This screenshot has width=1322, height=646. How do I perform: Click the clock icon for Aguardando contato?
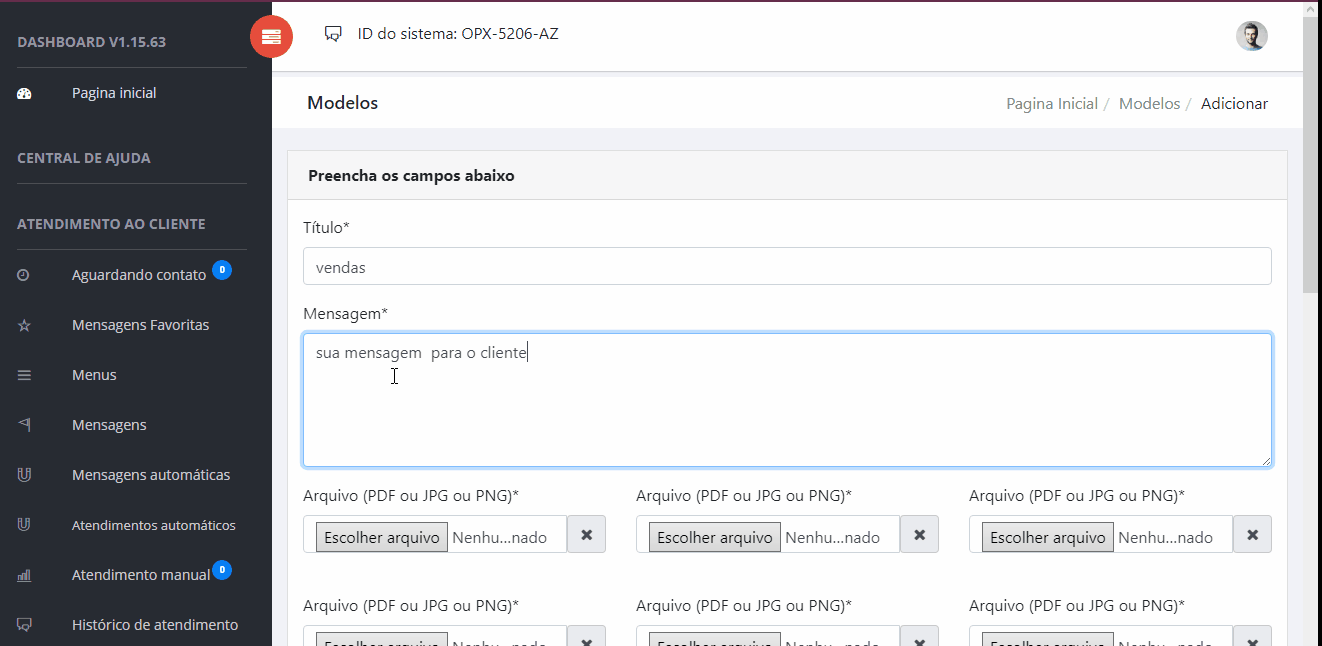(24, 275)
